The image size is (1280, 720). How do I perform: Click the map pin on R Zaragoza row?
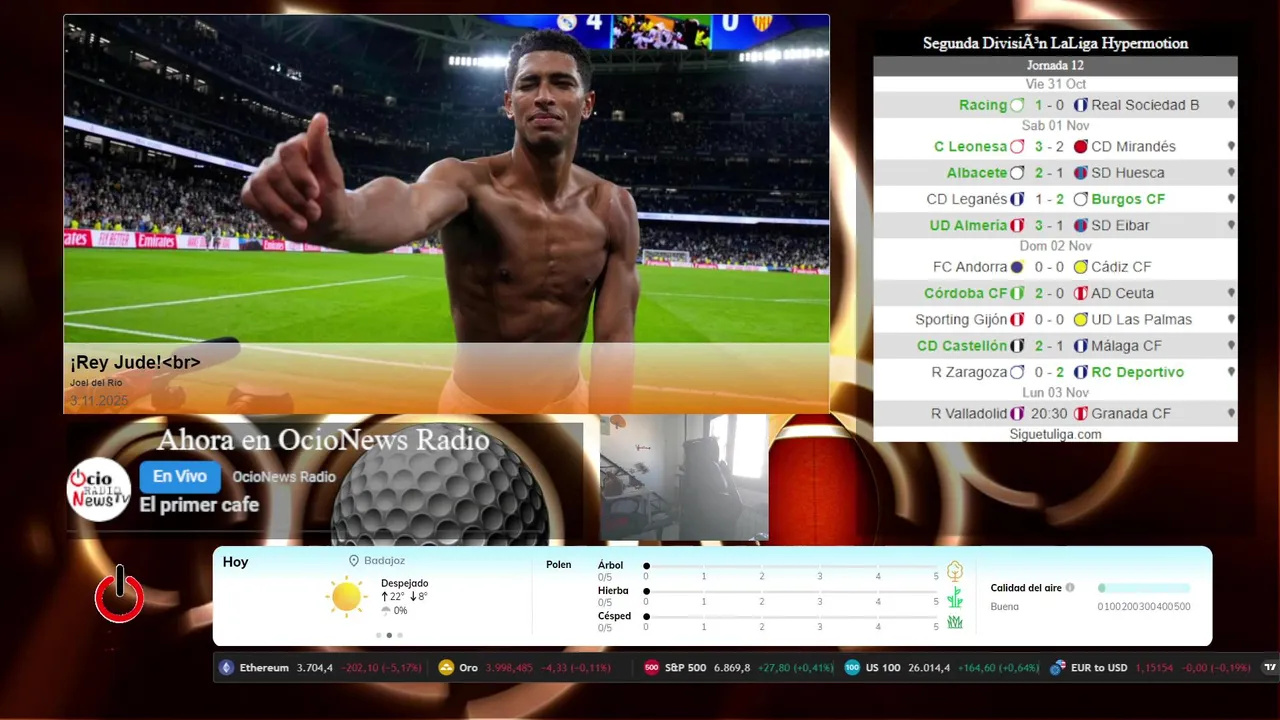coord(1231,372)
